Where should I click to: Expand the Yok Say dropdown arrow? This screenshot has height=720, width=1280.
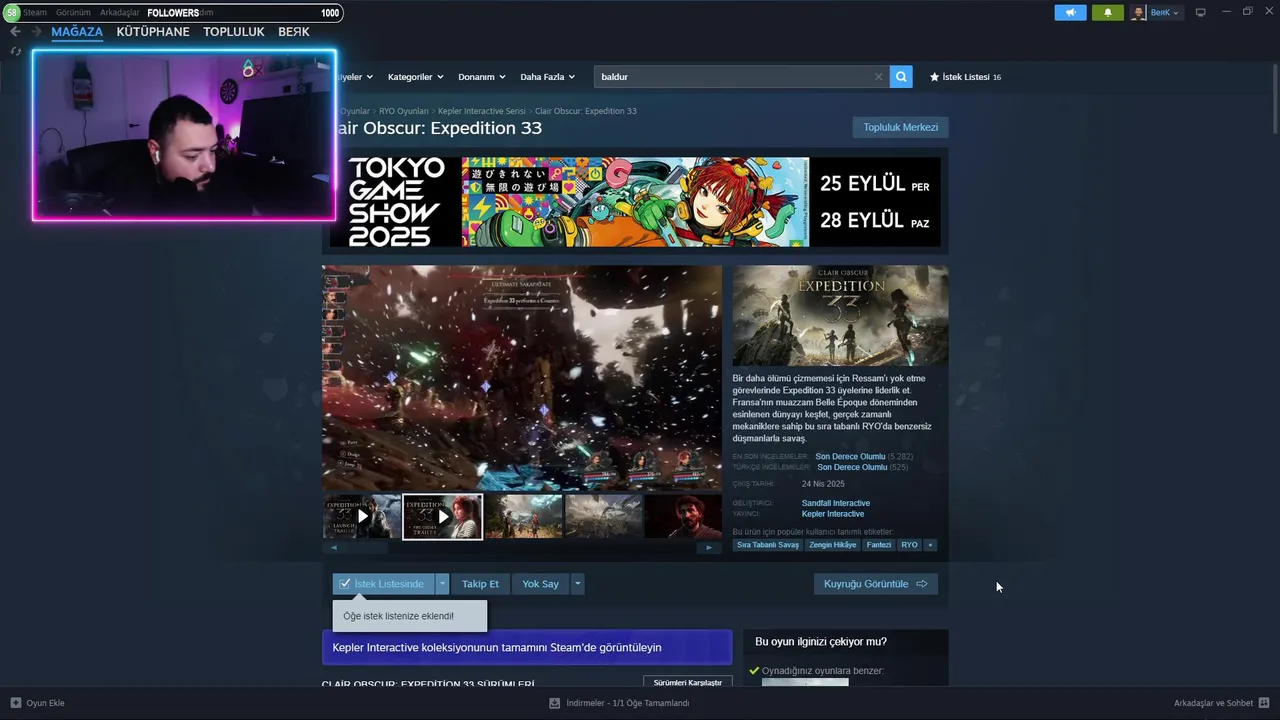pos(577,584)
